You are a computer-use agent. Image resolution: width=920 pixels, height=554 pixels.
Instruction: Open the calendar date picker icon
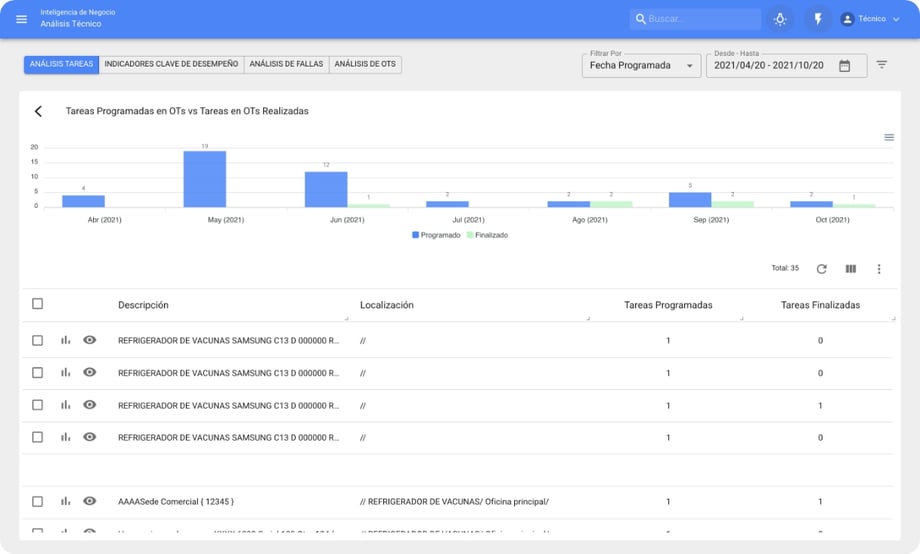844,66
